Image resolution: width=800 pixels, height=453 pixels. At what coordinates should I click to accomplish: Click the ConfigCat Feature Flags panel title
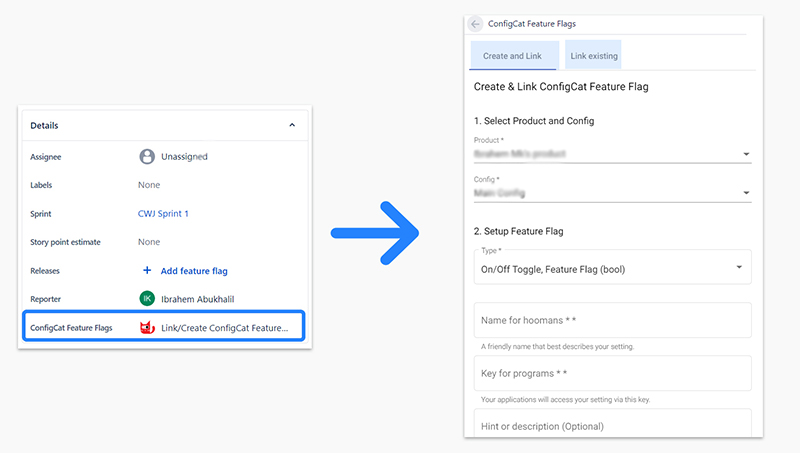tap(532, 24)
